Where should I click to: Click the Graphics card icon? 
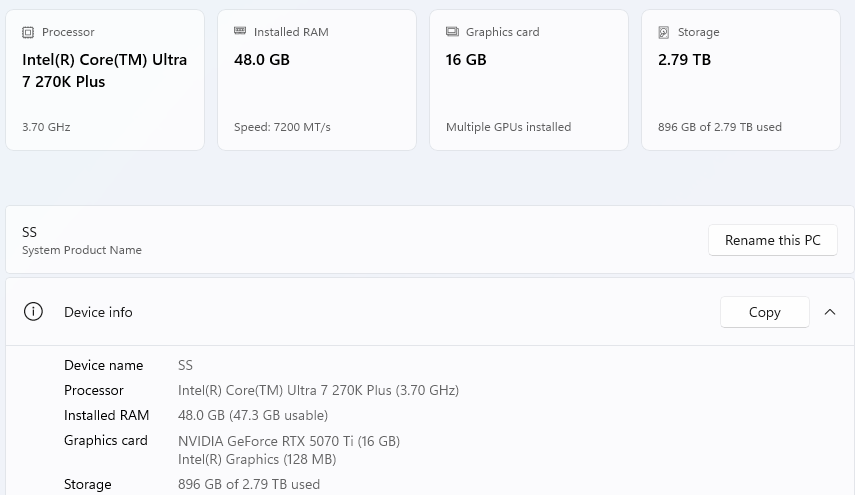click(x=452, y=32)
